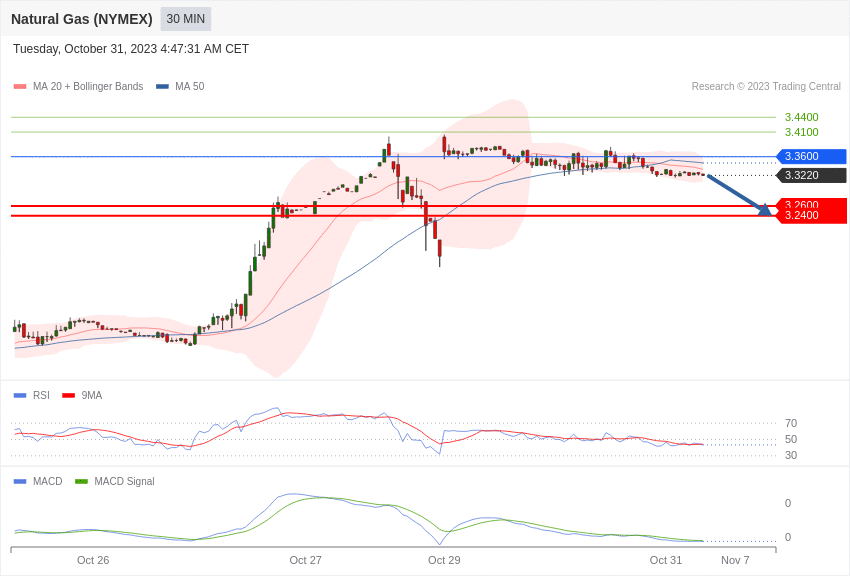Screen dimensions: 850x576
Task: Click the Research © 2023 Trading Central credit
Action: (x=766, y=87)
